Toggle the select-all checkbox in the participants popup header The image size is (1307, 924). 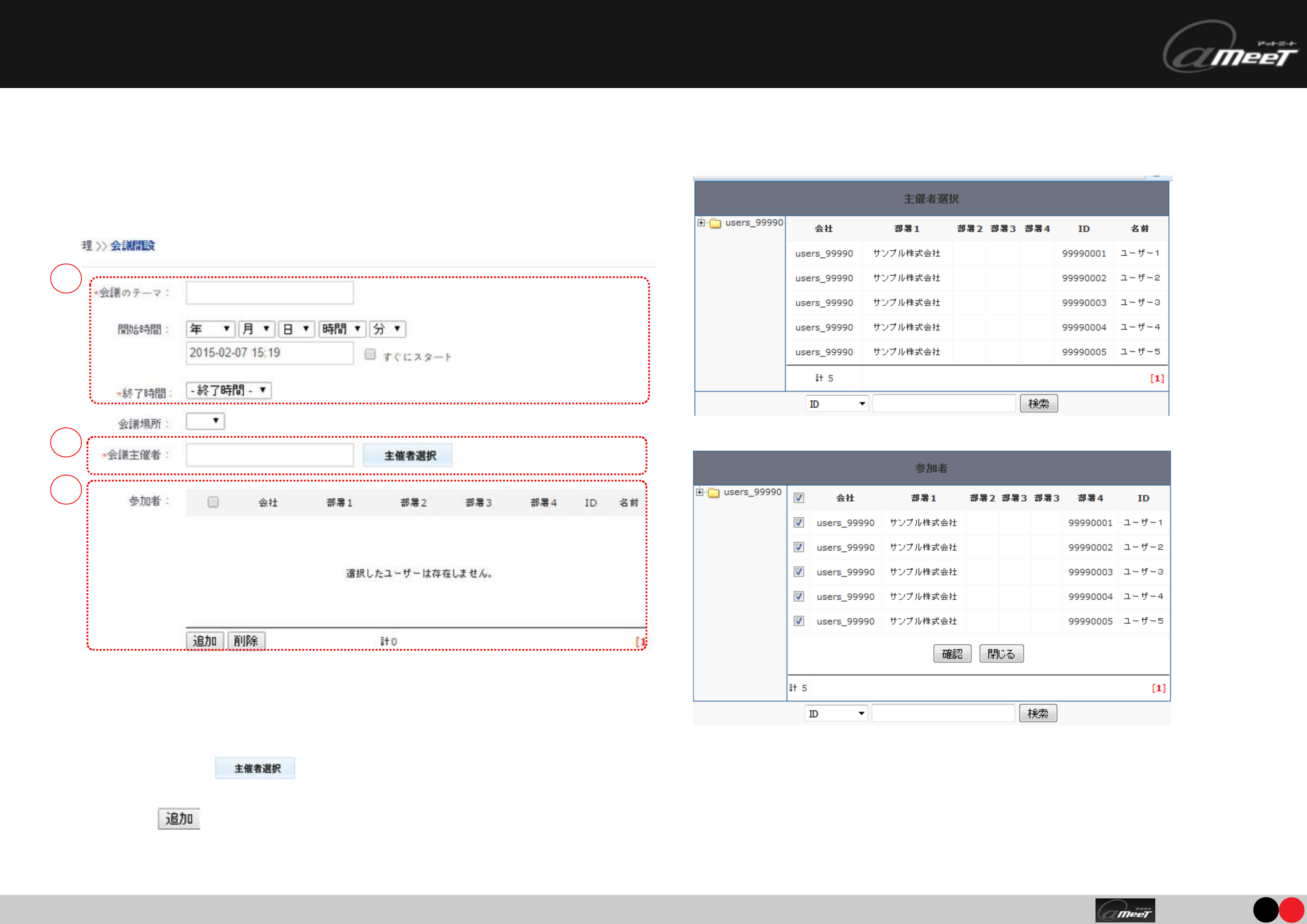click(x=799, y=498)
